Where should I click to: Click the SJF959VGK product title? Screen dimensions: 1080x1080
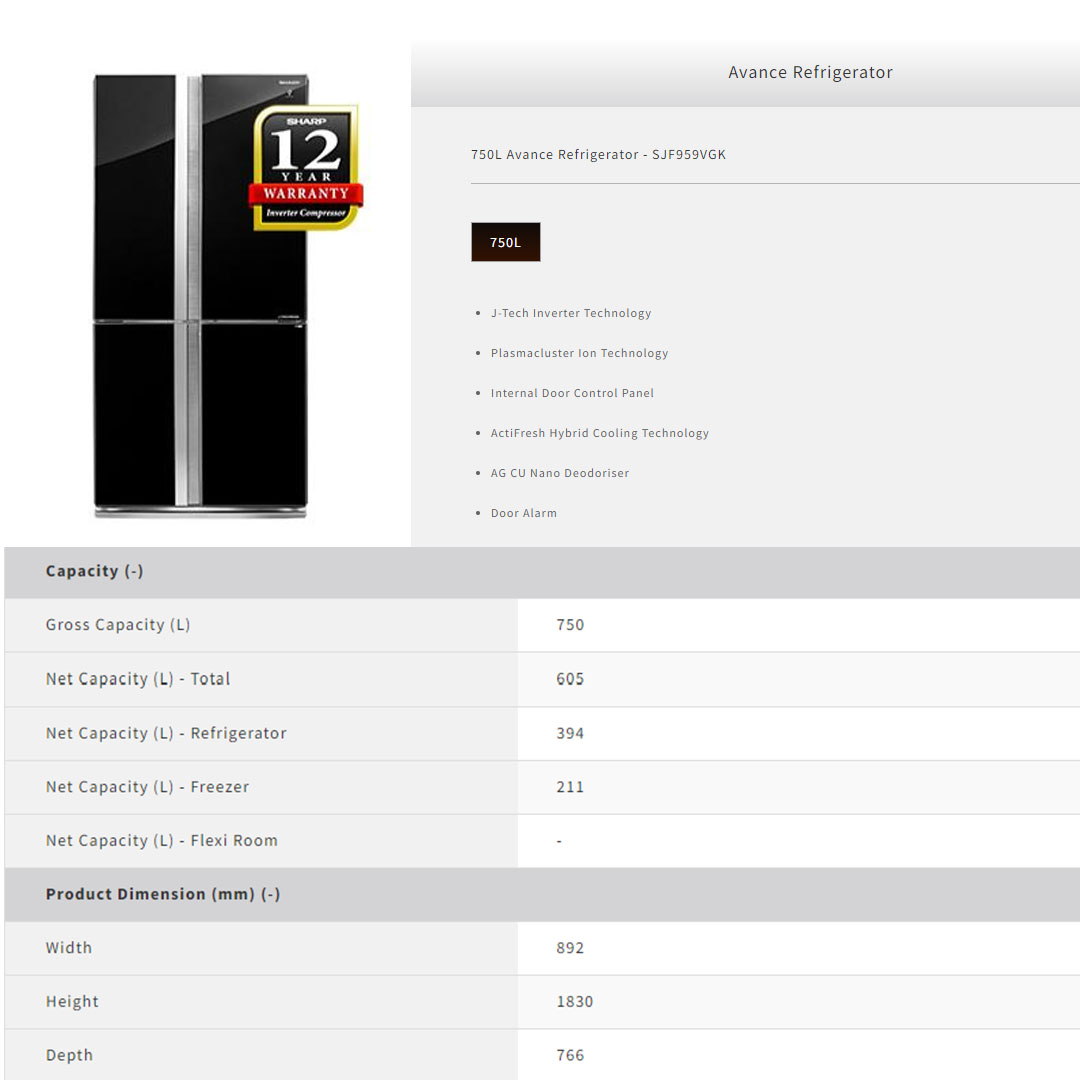point(598,154)
